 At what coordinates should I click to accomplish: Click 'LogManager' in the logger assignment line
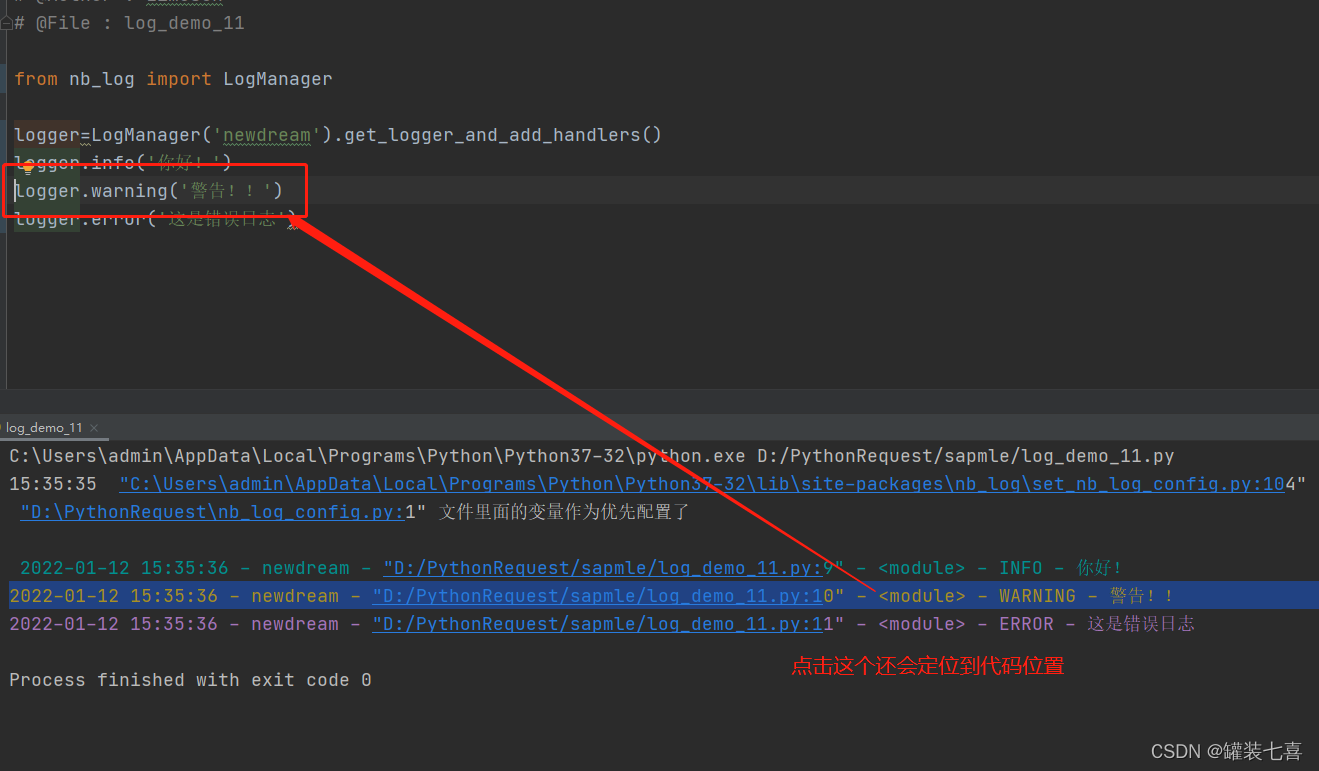pos(146,135)
